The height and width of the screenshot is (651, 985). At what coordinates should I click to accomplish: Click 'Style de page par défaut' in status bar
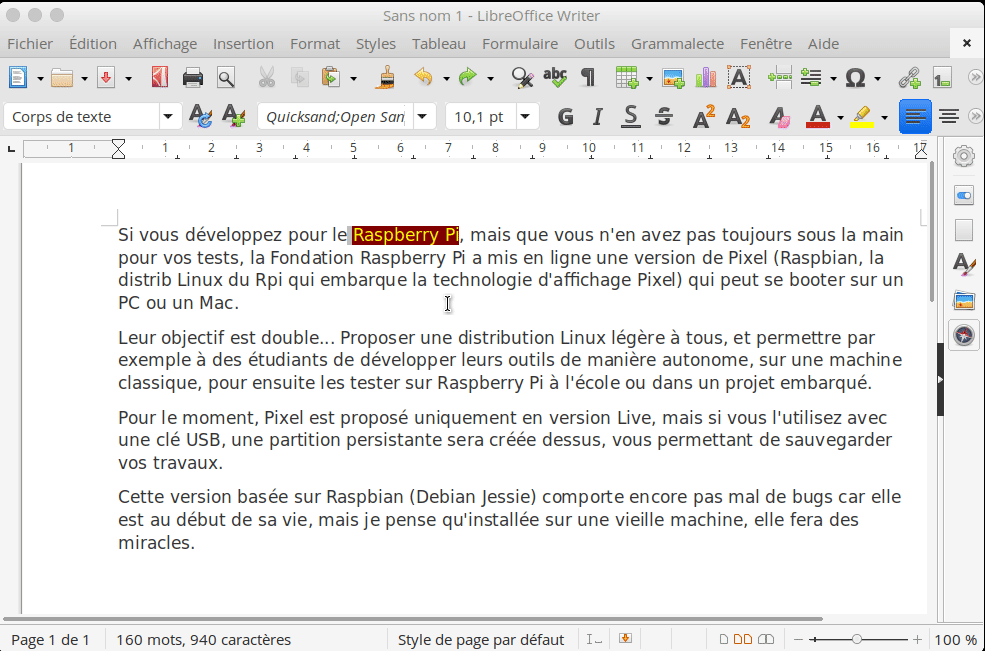click(481, 640)
